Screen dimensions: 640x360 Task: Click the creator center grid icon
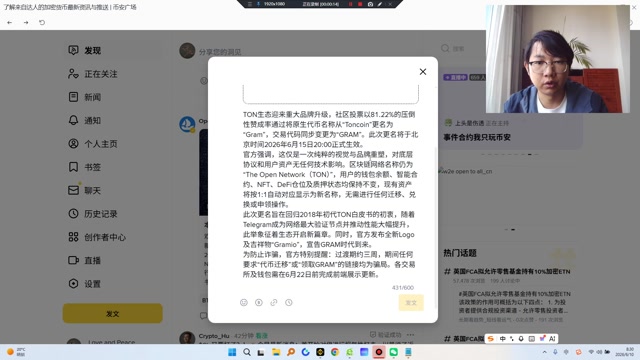[x=73, y=237]
